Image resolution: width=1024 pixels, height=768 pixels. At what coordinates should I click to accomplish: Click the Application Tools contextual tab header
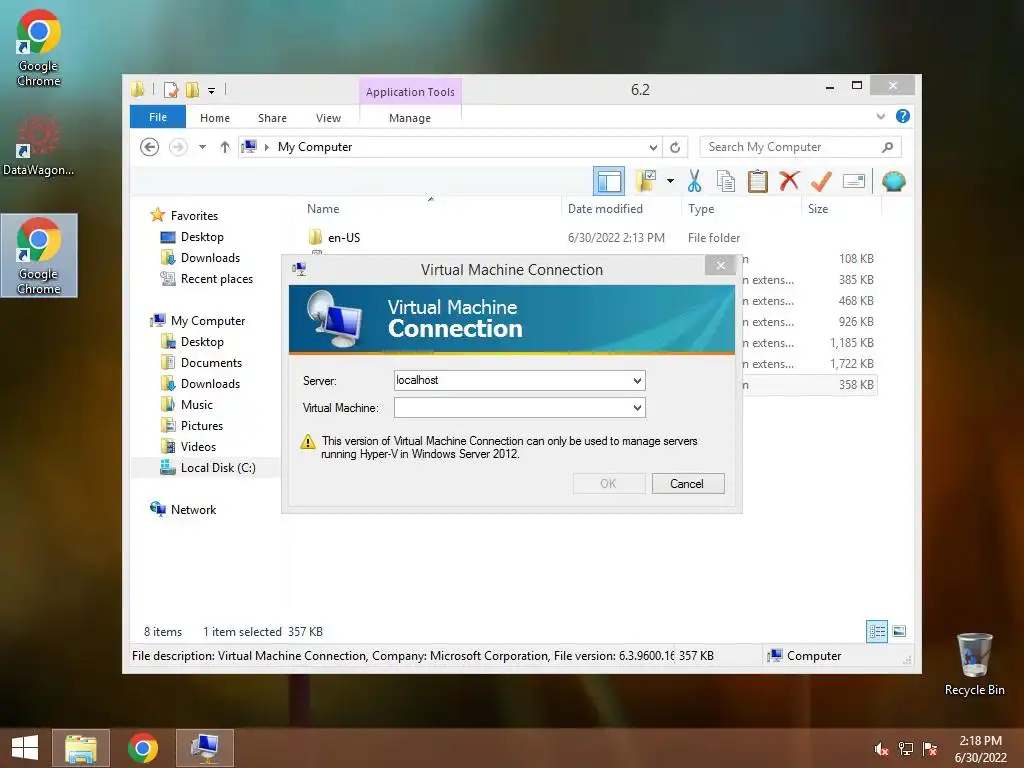coord(410,92)
